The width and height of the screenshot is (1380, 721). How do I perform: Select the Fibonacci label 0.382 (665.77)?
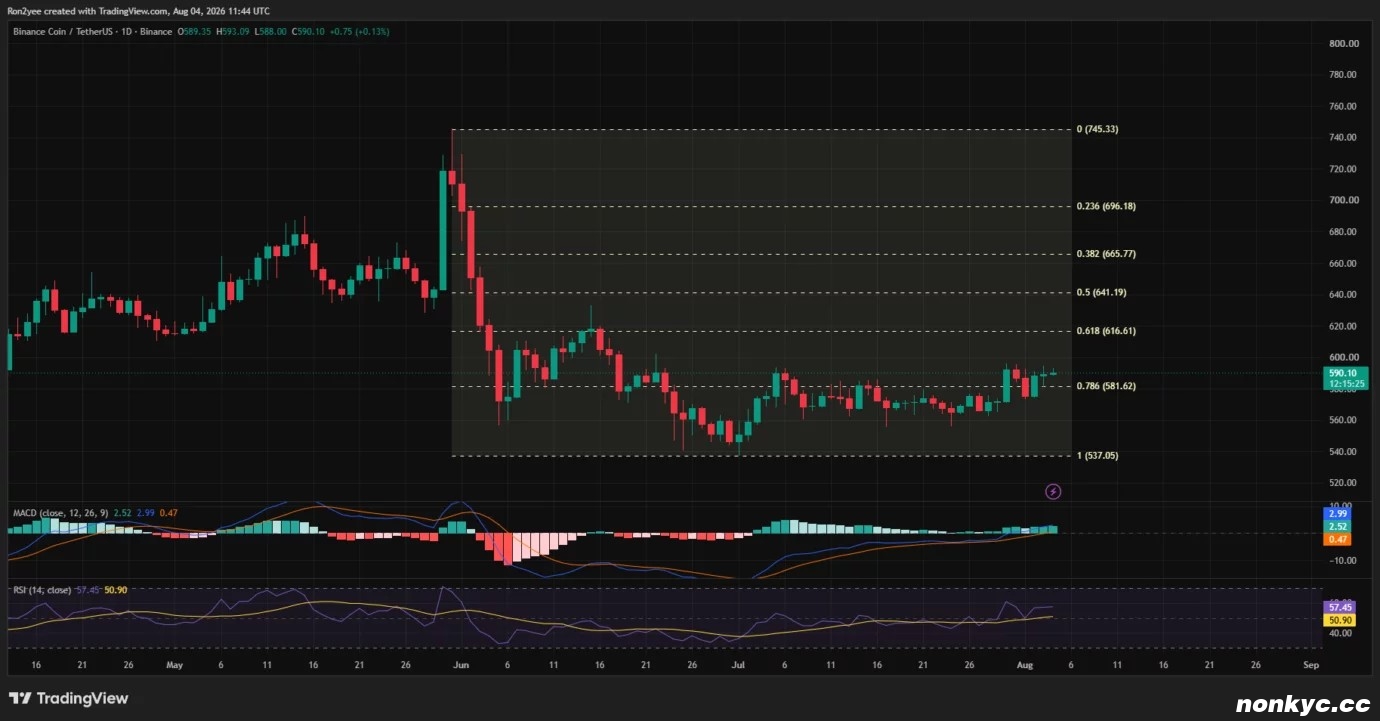tap(1106, 254)
